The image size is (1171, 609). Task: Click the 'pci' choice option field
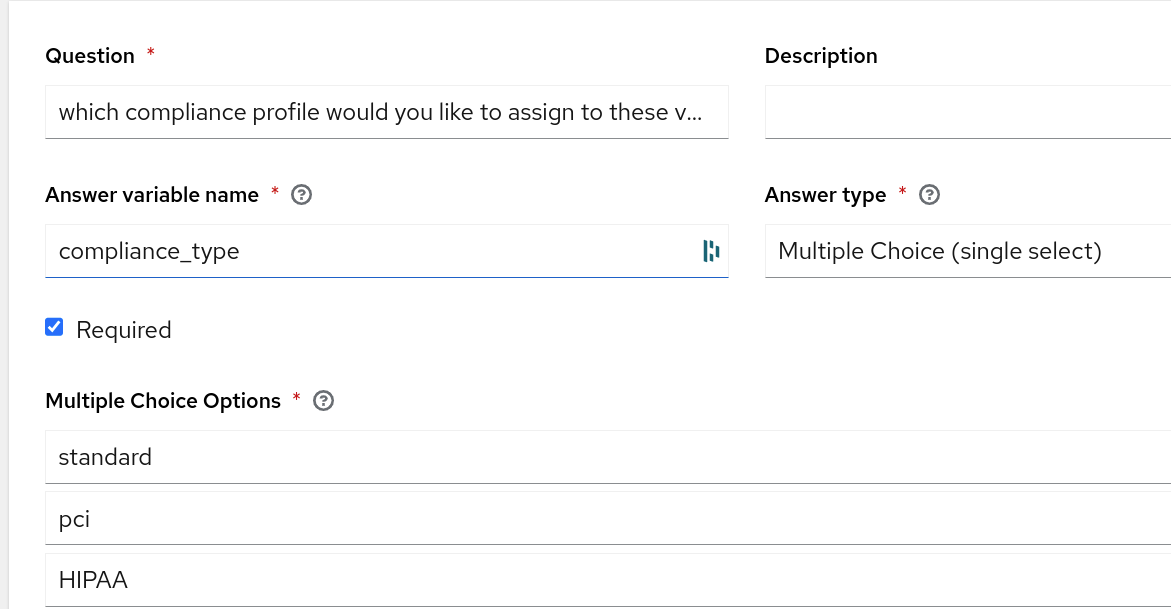600,519
